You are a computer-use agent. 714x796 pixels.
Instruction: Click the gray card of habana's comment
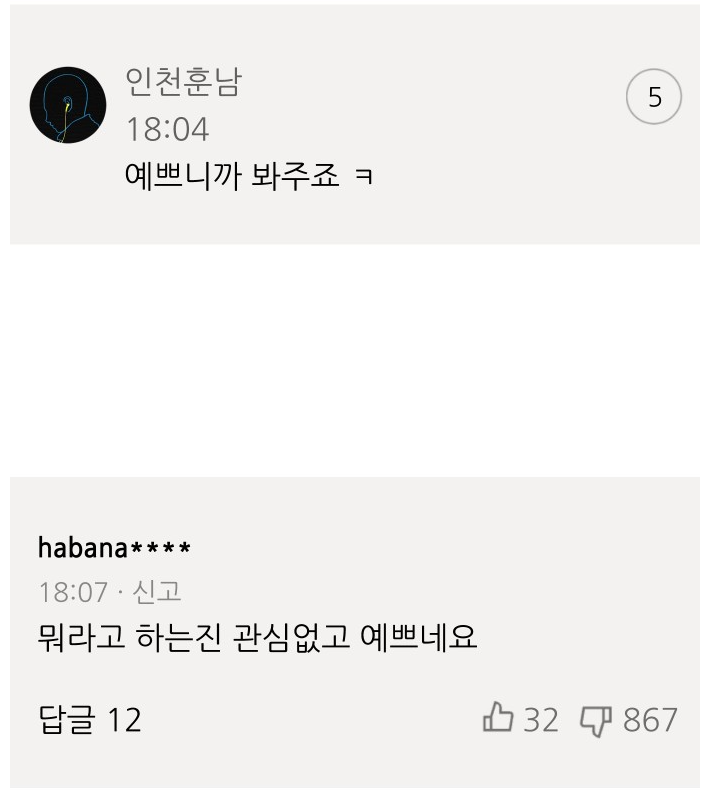355,633
